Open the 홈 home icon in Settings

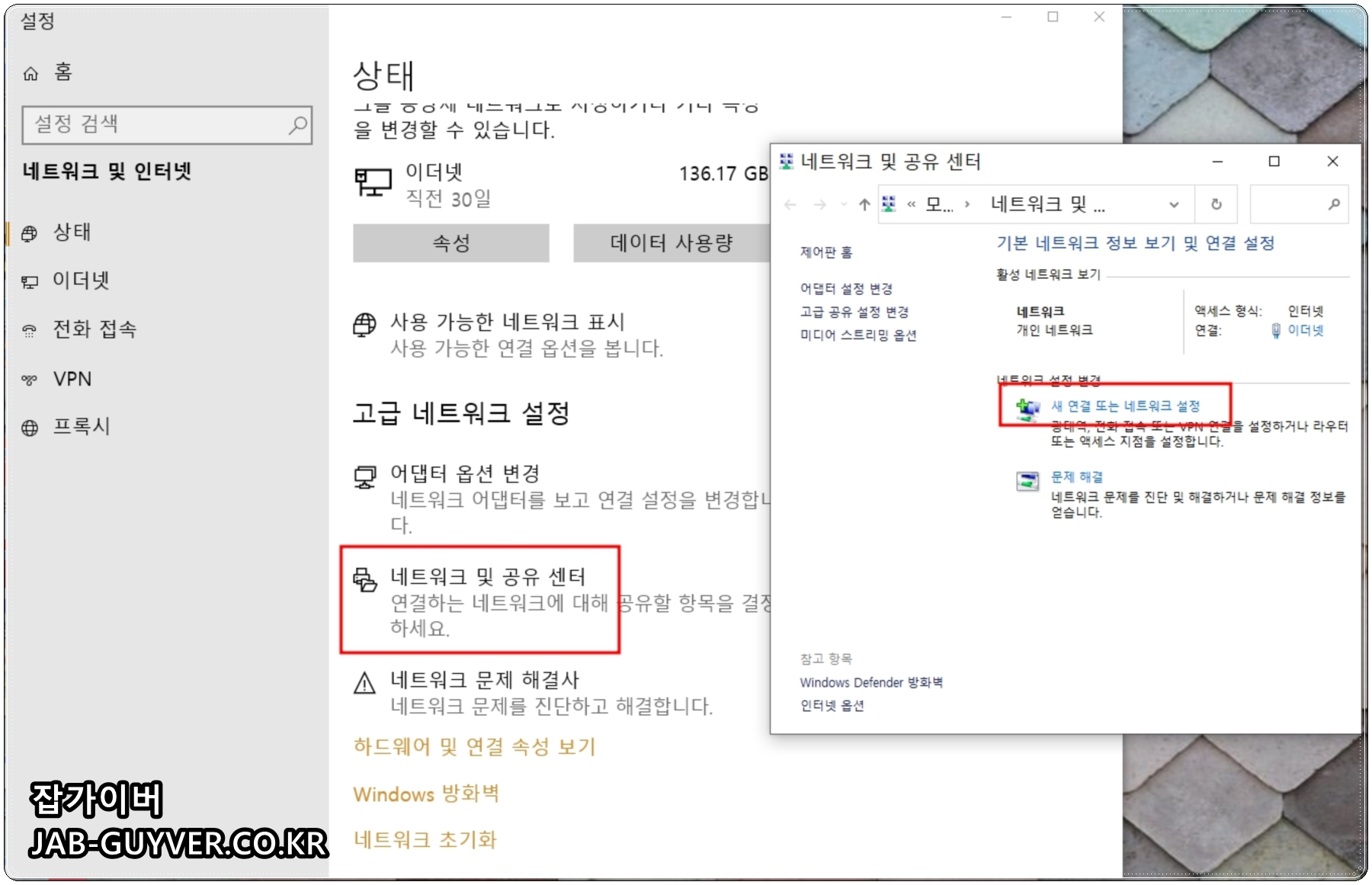(x=30, y=73)
